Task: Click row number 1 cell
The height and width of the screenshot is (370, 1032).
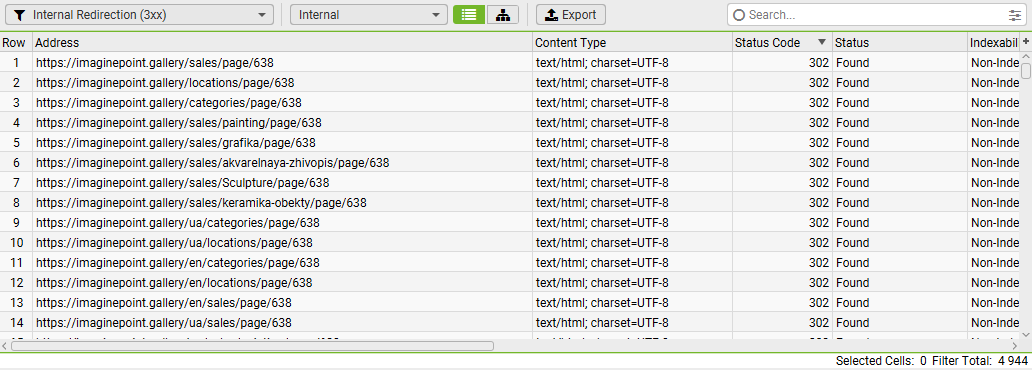Action: [x=16, y=63]
